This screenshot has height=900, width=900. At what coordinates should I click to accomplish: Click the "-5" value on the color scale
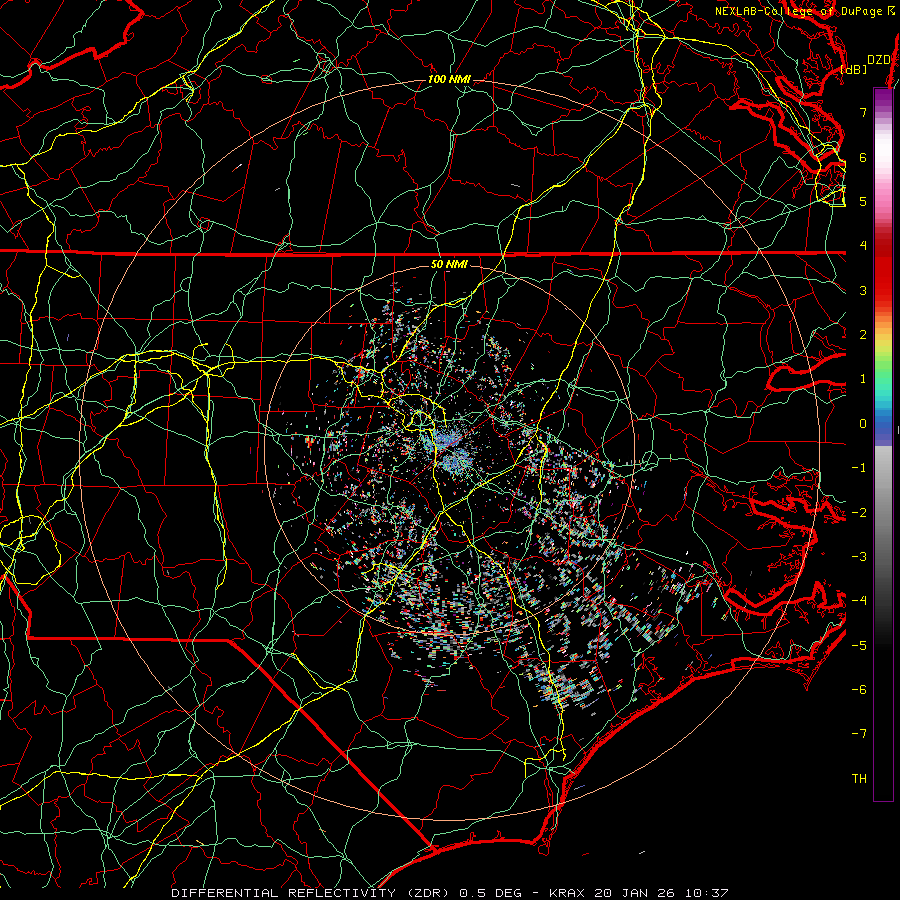[859, 645]
